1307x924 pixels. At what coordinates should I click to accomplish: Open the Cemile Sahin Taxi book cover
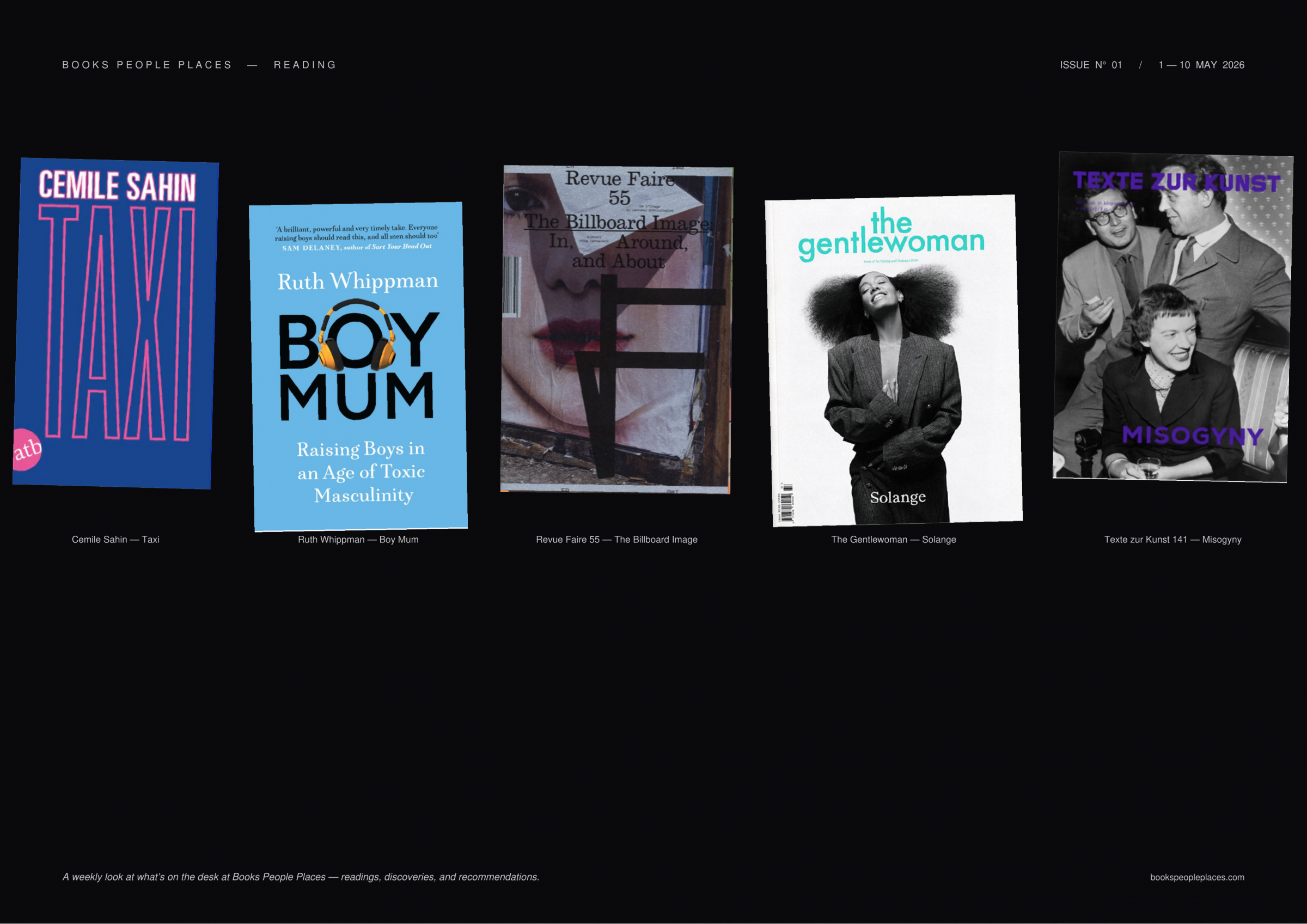coord(115,323)
